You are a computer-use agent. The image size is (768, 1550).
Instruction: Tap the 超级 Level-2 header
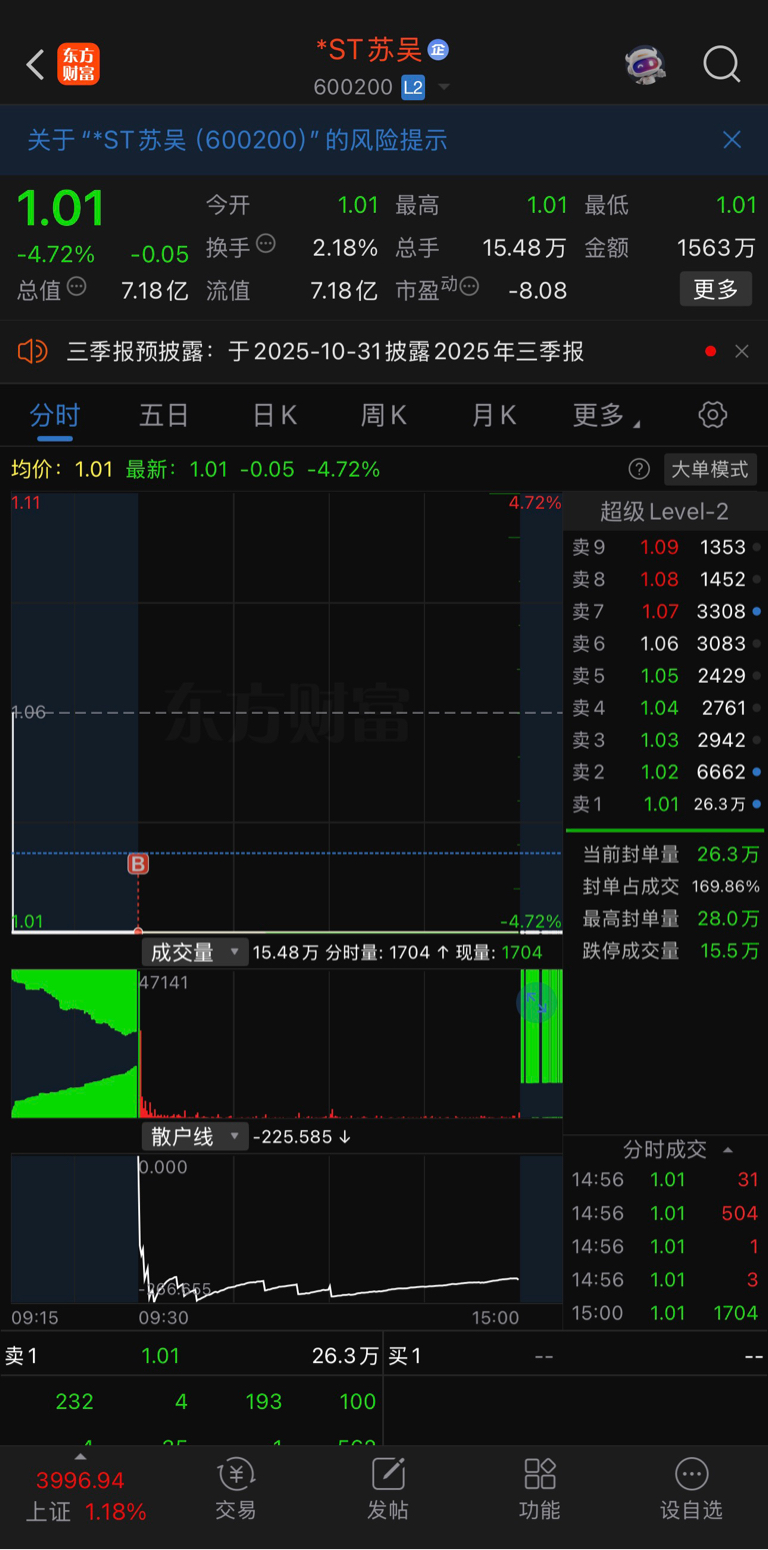[664, 512]
